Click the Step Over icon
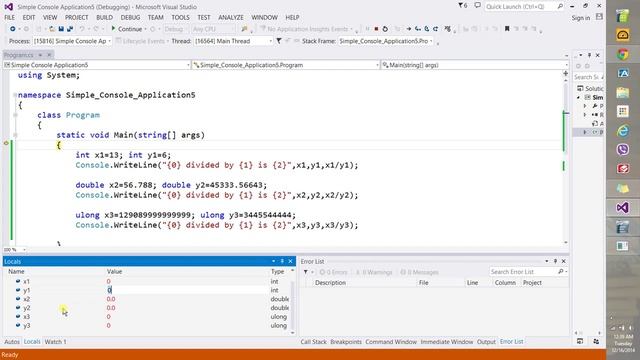This screenshot has height=360, width=640. pos(427,29)
